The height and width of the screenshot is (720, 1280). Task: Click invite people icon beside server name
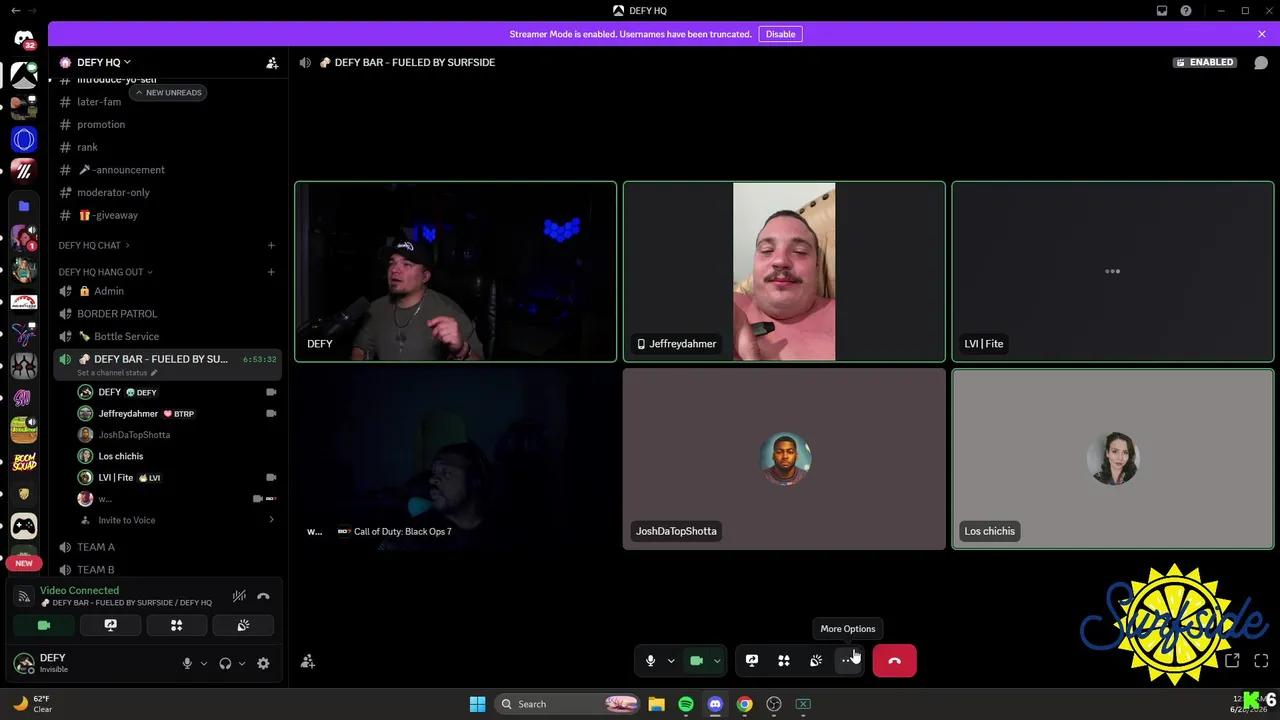coord(272,62)
